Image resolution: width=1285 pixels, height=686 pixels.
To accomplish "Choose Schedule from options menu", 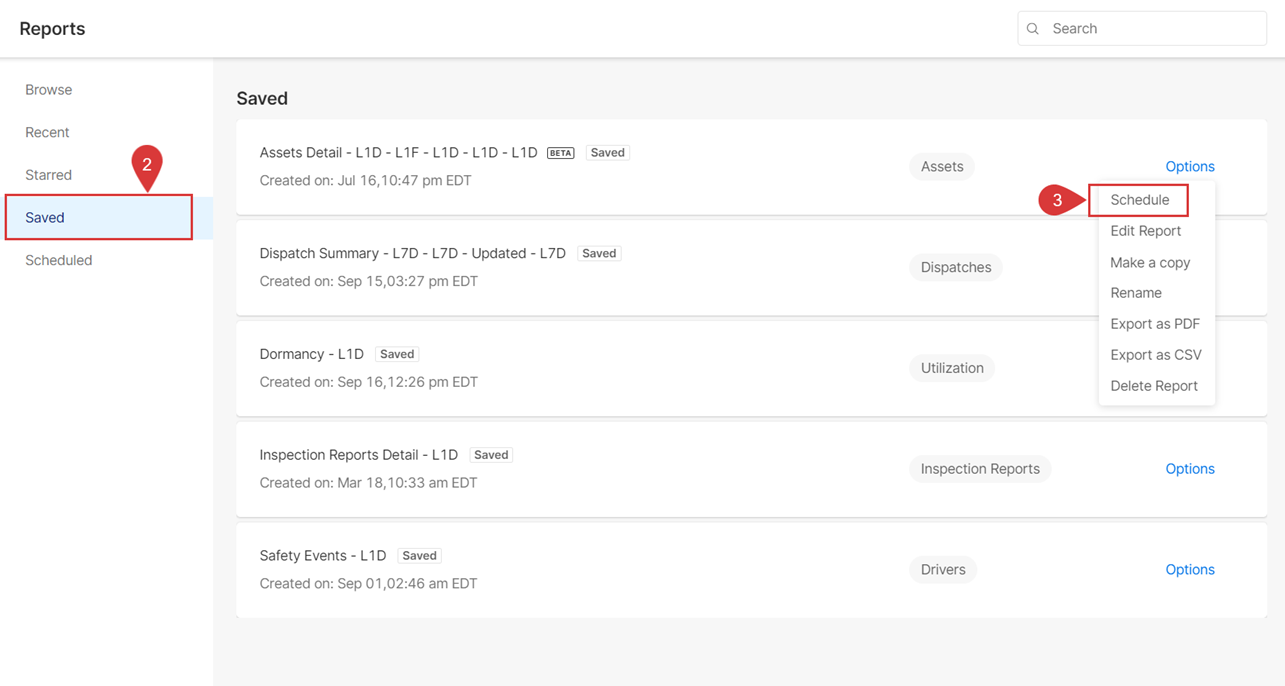I will click(1139, 200).
